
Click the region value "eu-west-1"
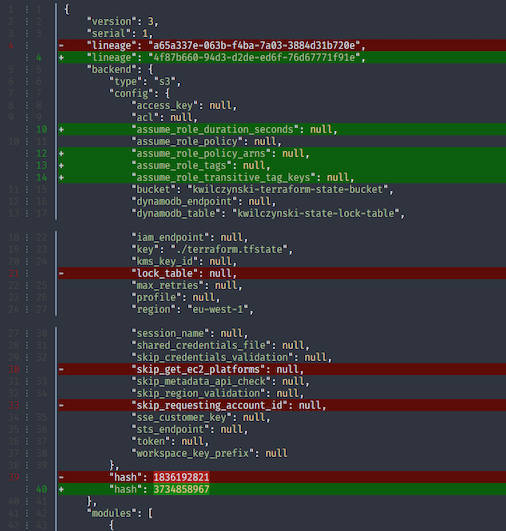218,310
